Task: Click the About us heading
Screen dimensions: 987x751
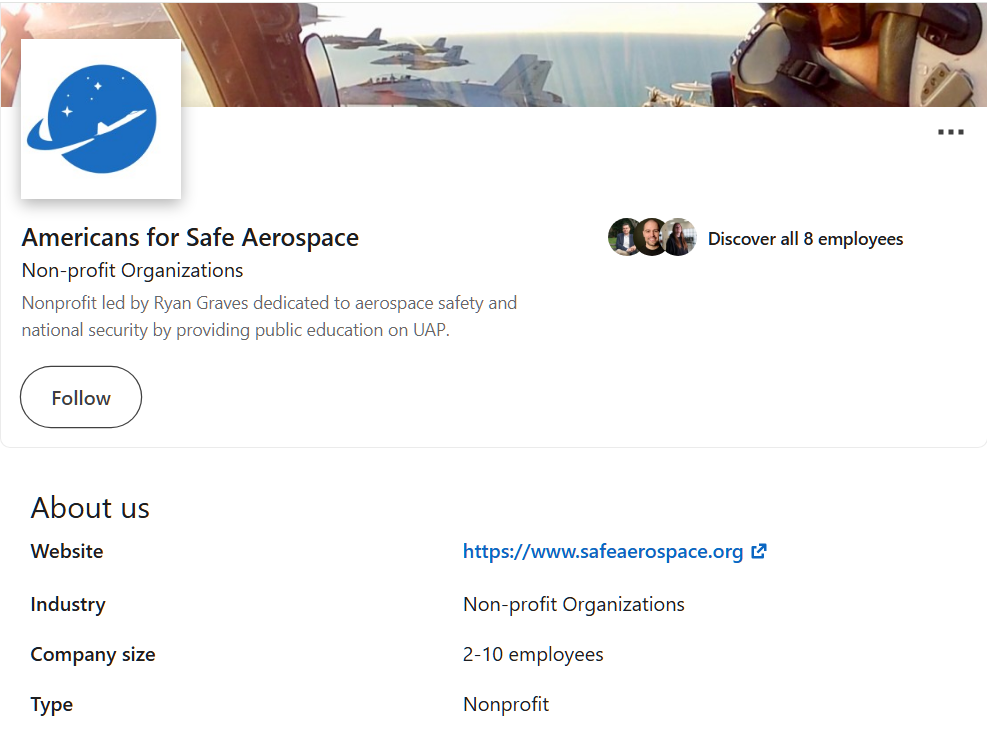Action: (90, 507)
